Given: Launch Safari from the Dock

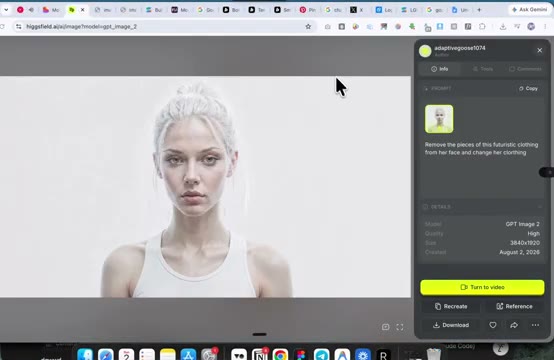Looking at the screenshot, I should 106,354.
